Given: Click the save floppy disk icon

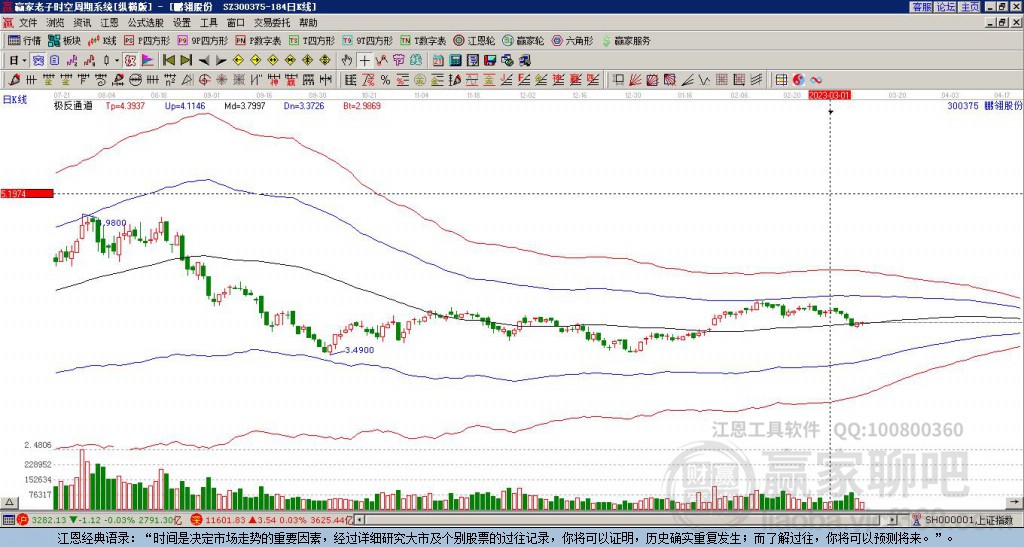Looking at the screenshot, I should [490, 61].
